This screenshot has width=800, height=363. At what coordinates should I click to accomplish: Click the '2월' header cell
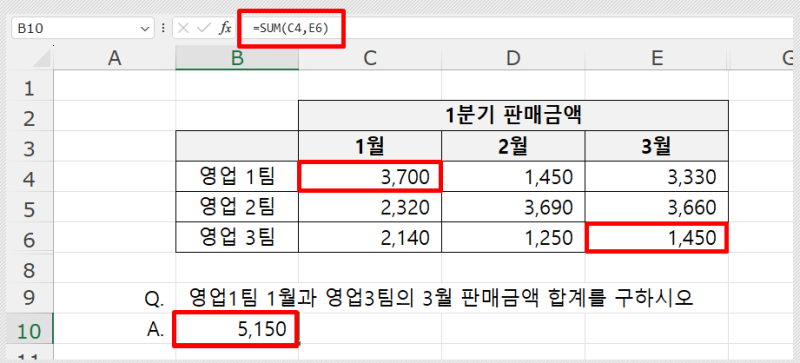pos(513,146)
